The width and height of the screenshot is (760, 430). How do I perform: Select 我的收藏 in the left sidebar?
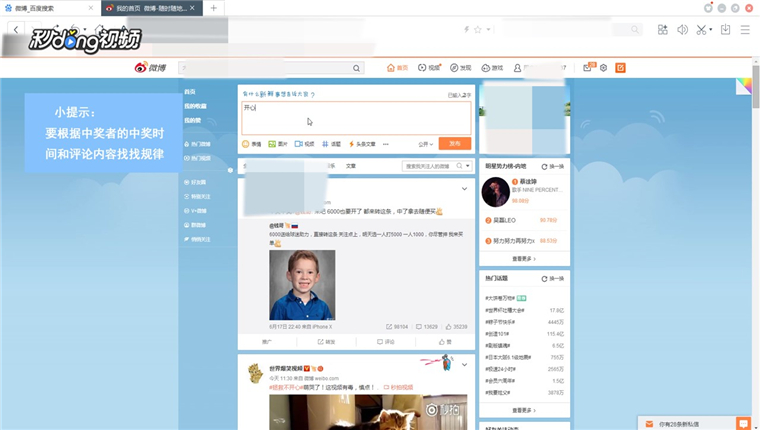pyautogui.click(x=195, y=106)
